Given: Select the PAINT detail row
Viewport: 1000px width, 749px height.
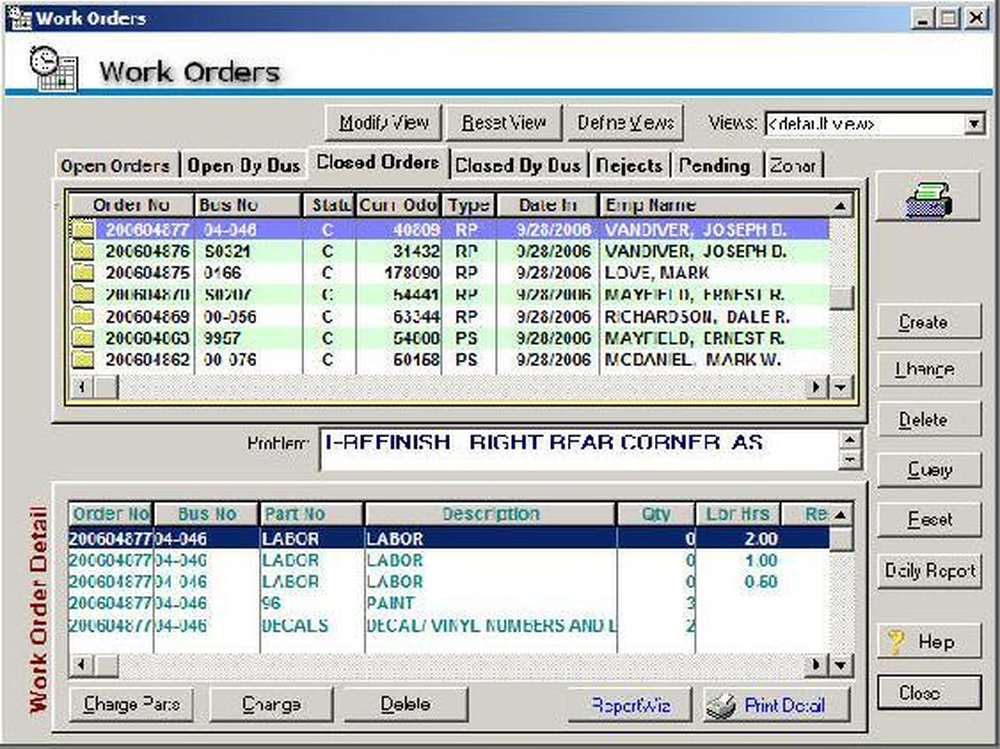Looking at the screenshot, I should pos(449,603).
